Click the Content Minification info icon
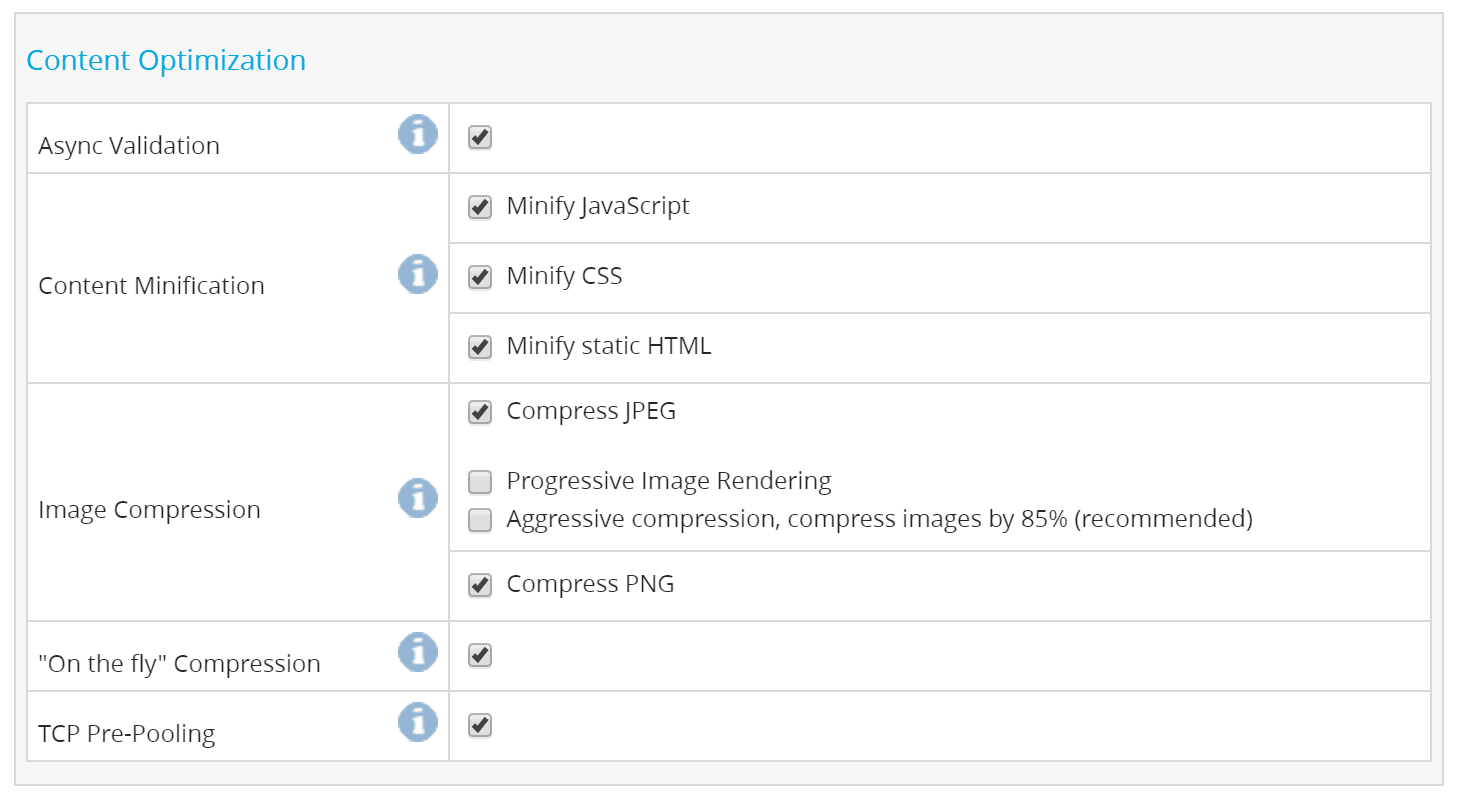 coord(418,274)
